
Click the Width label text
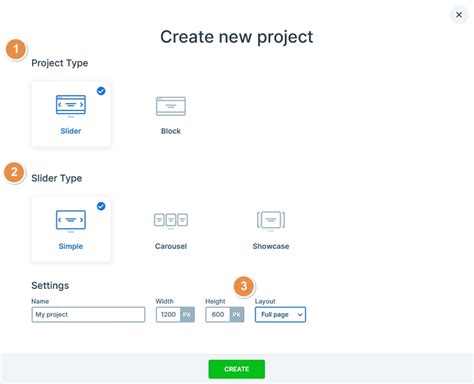(165, 301)
